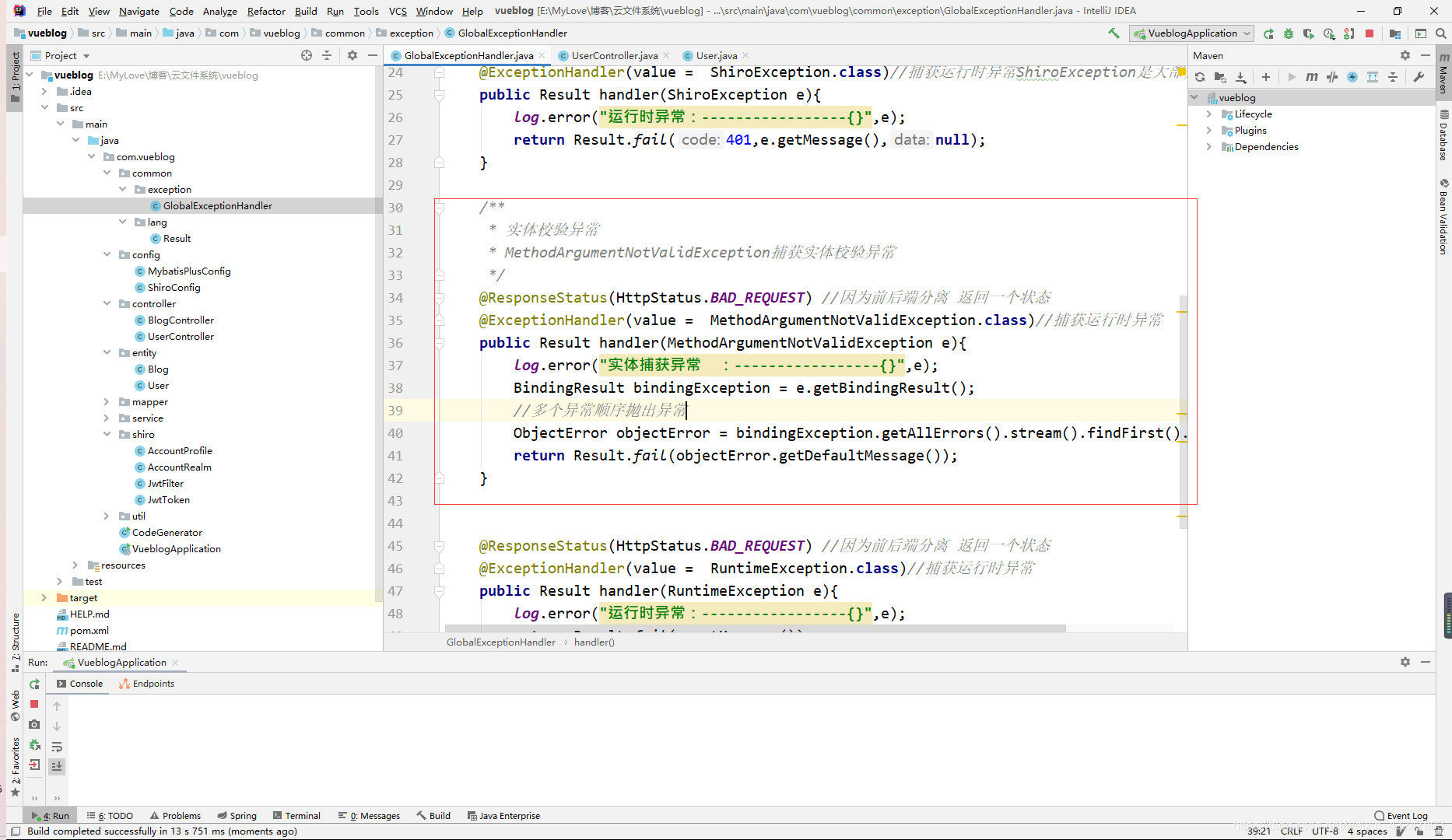Open Run panel gear settings
1452x840 pixels.
(1405, 662)
